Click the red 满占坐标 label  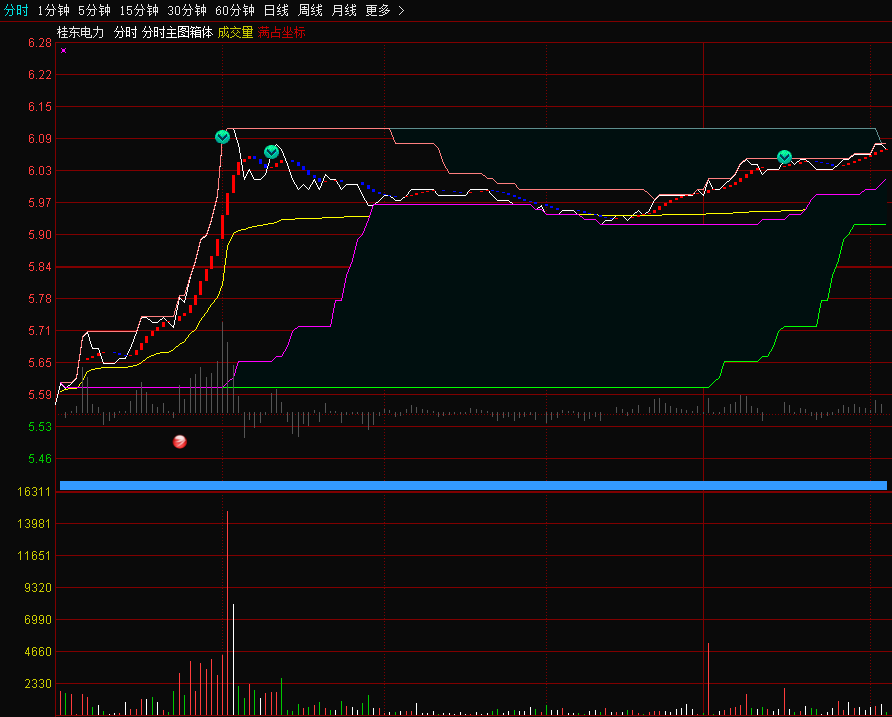click(282, 32)
